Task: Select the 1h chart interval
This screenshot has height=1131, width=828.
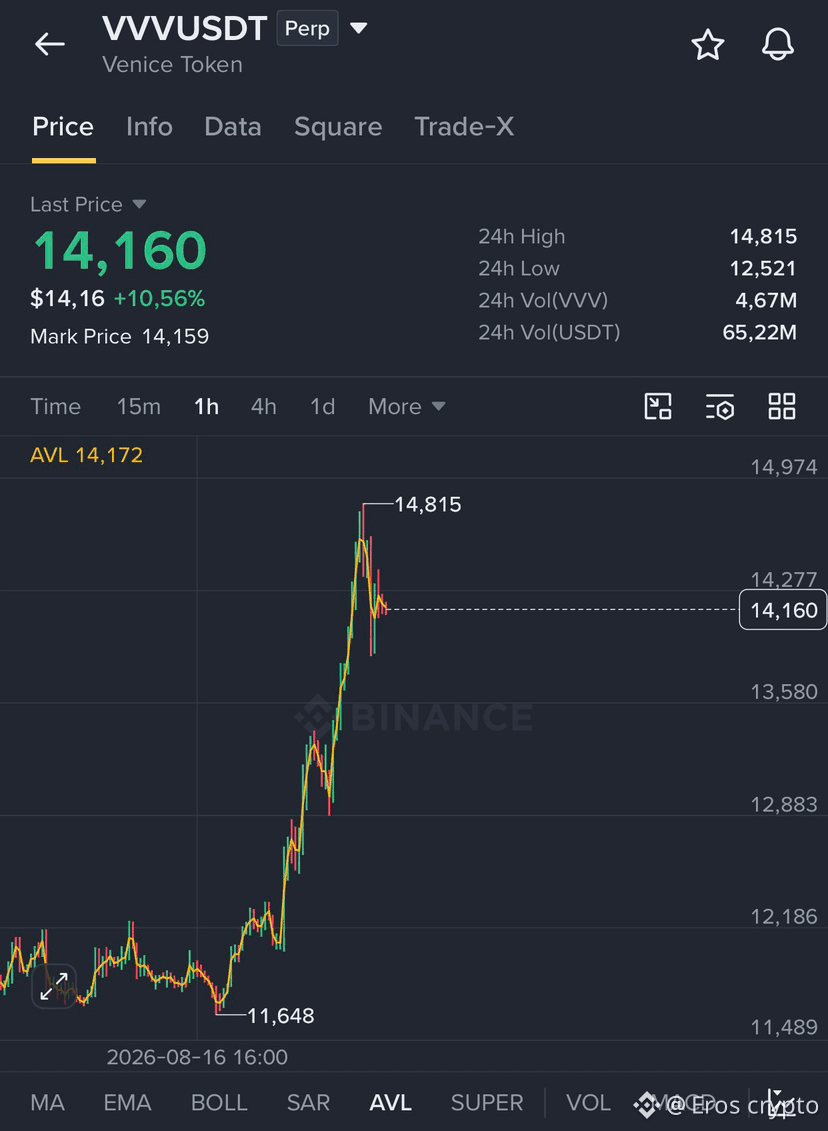Action: point(206,407)
